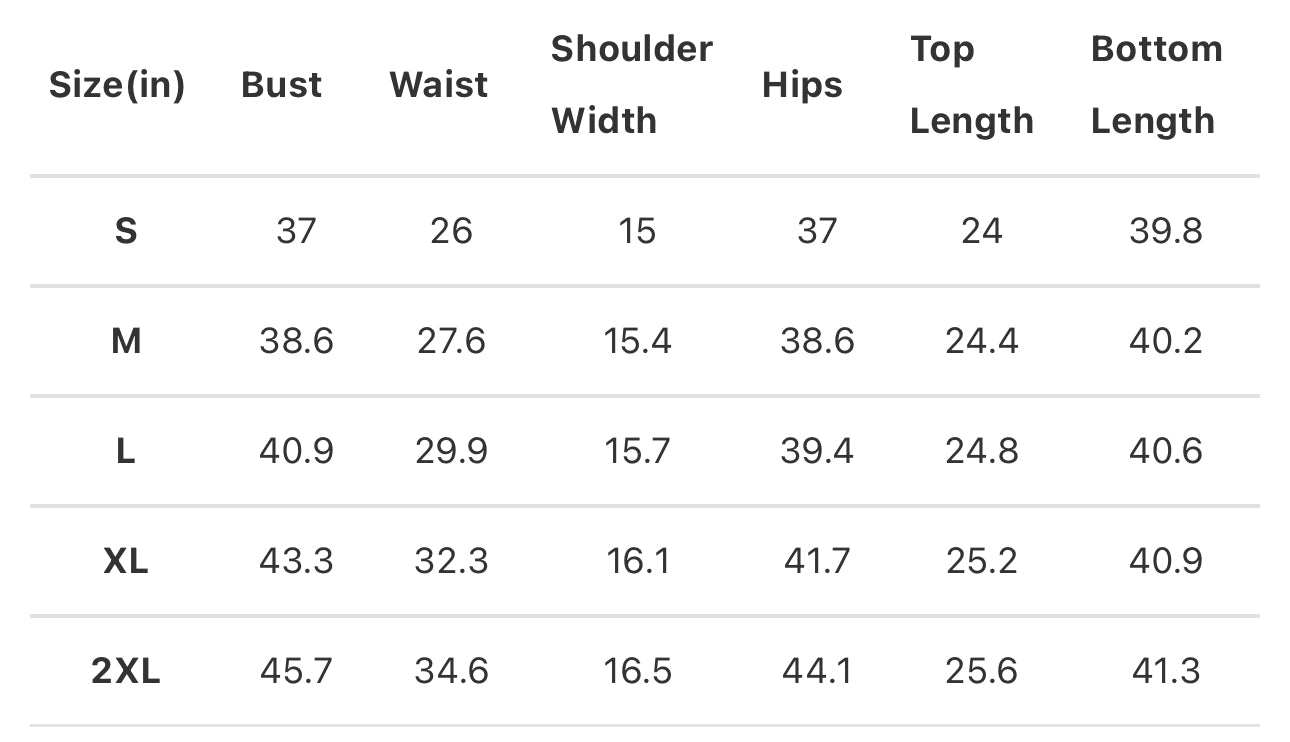This screenshot has height=742, width=1290.
Task: Click the 40.2 bottom length value
Action: pyautogui.click(x=1166, y=342)
